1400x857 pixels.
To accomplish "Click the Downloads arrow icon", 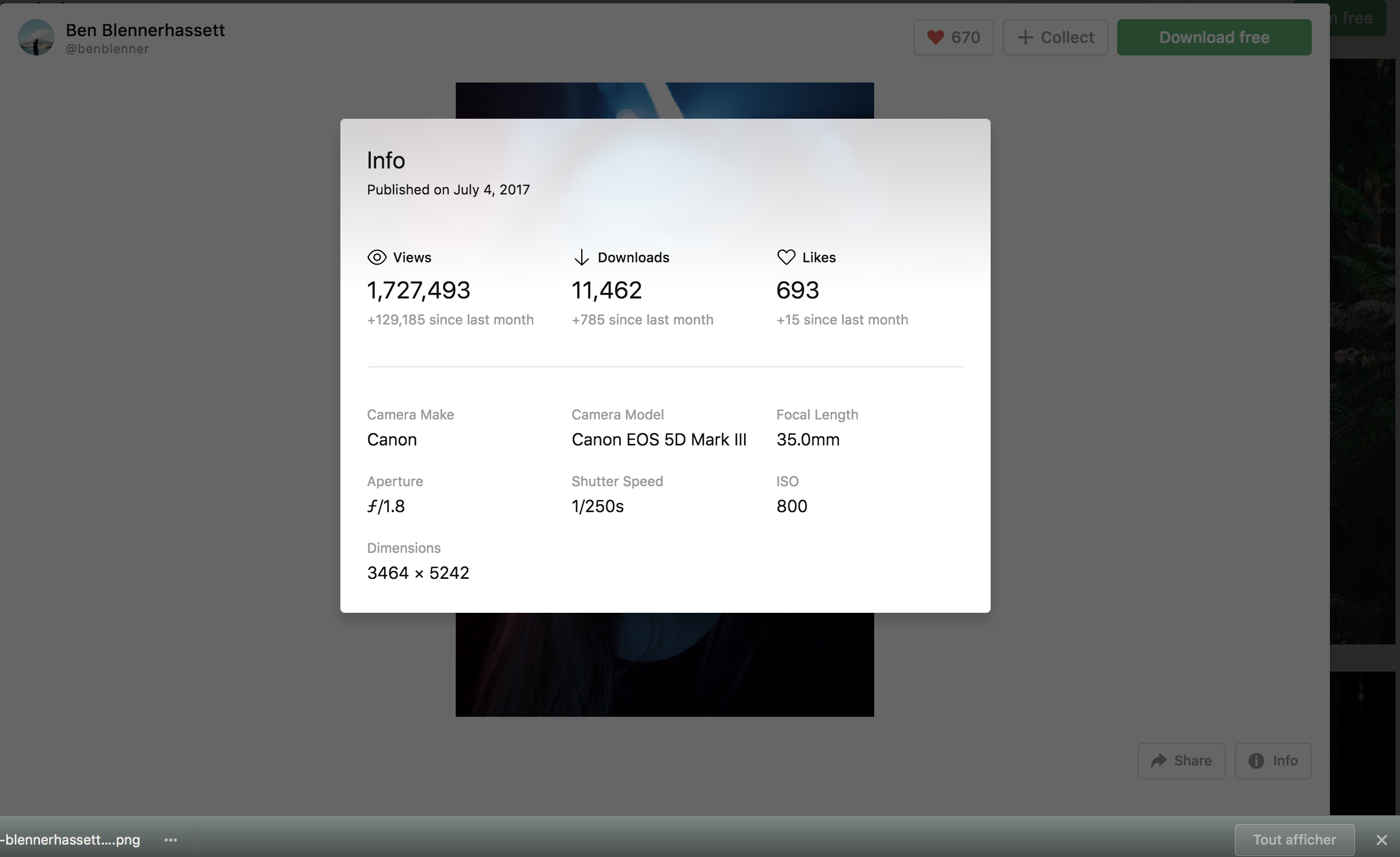I will [581, 257].
